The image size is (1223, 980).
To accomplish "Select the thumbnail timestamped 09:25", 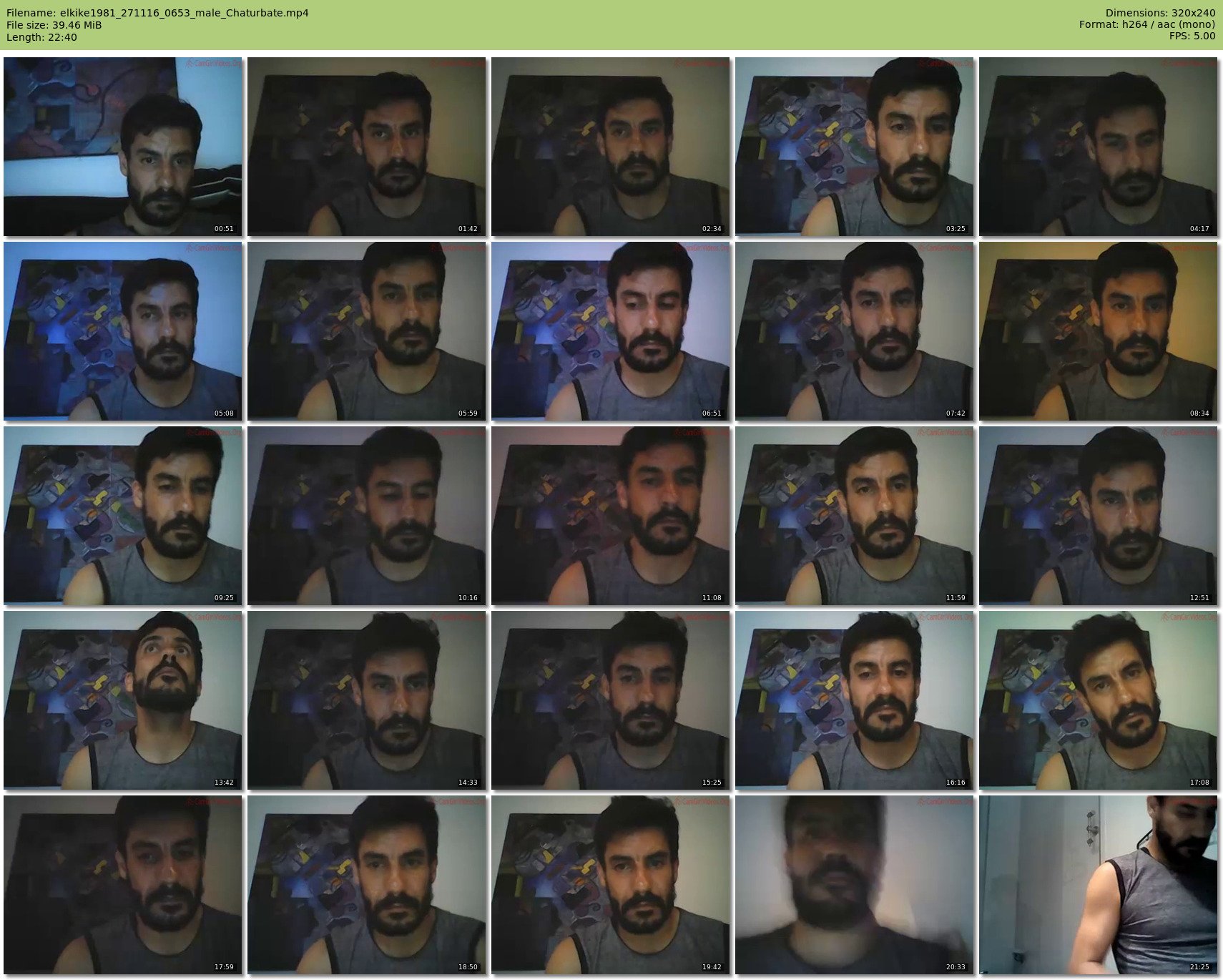I will click(122, 516).
